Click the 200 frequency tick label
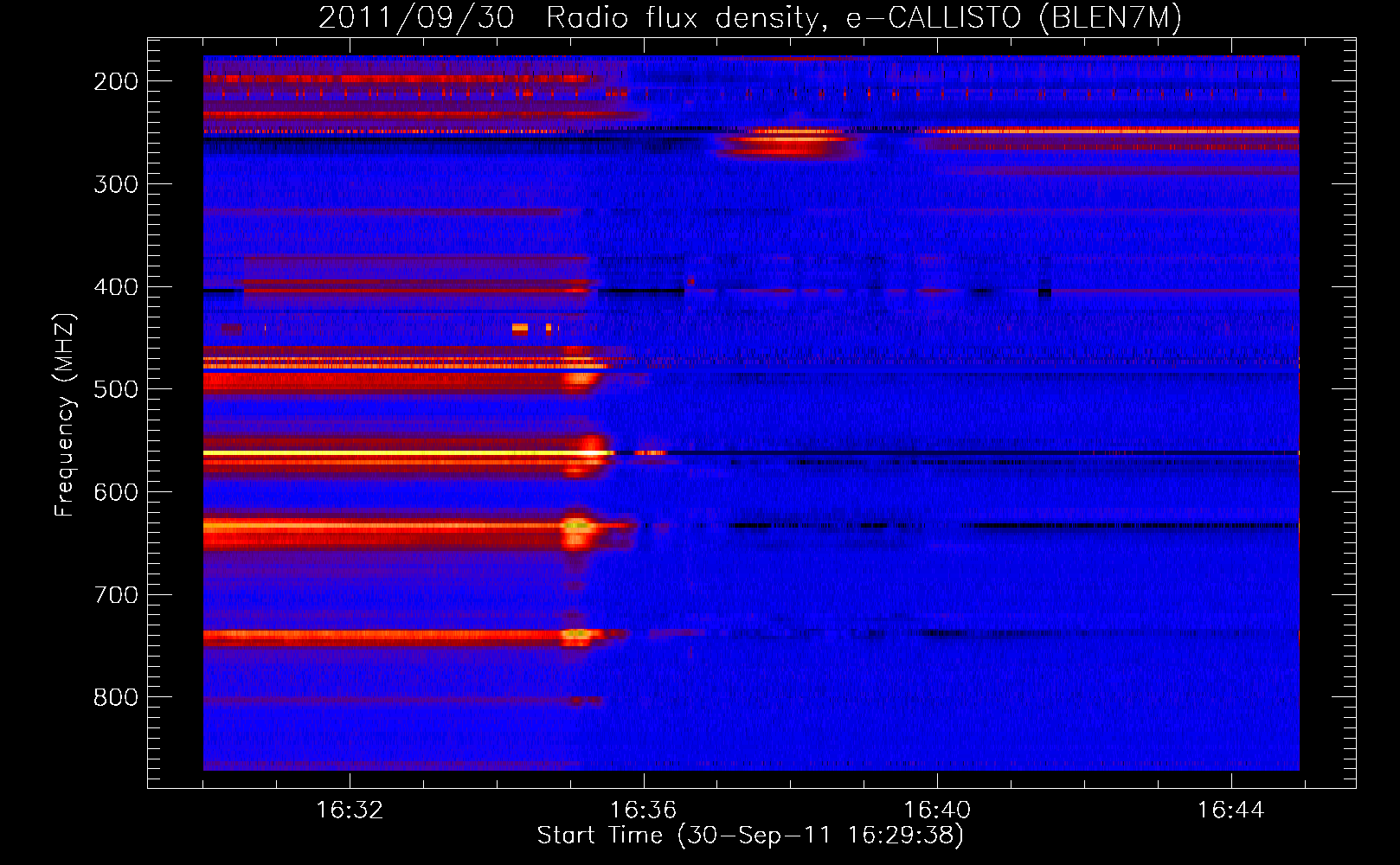 (x=116, y=81)
